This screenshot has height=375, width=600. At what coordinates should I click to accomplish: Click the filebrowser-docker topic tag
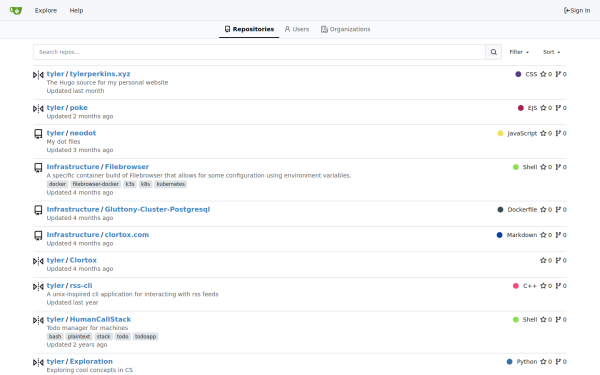[x=96, y=184]
